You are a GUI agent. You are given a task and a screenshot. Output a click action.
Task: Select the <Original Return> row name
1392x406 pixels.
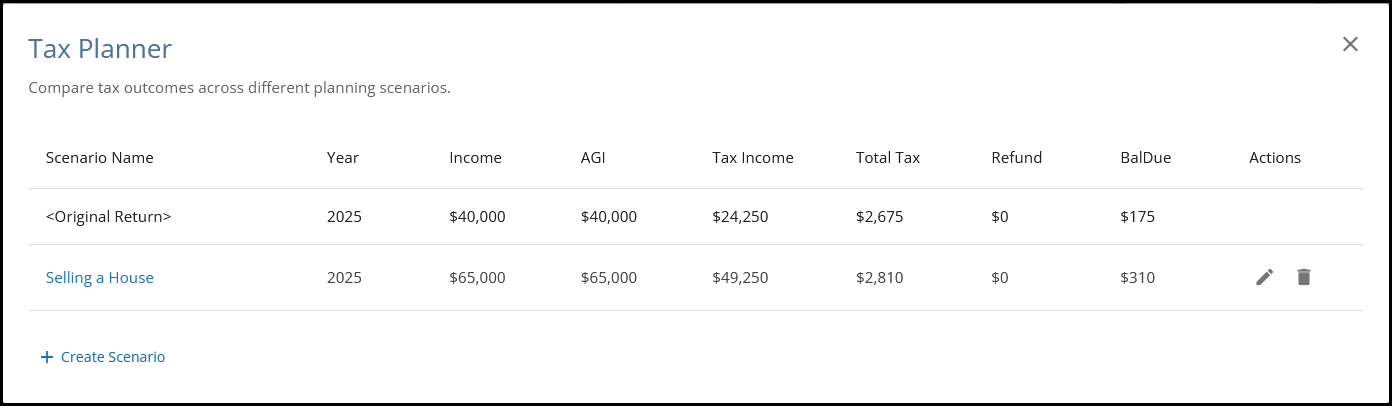(109, 216)
